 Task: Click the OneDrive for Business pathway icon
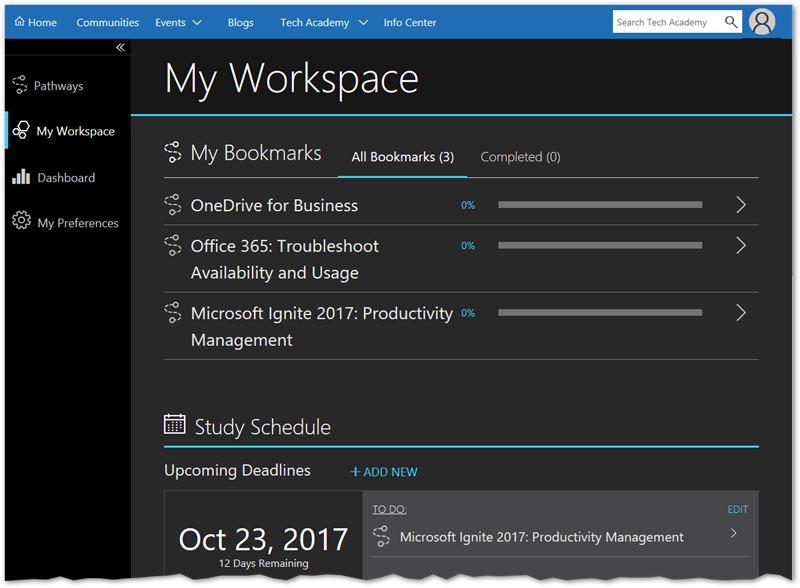click(173, 205)
